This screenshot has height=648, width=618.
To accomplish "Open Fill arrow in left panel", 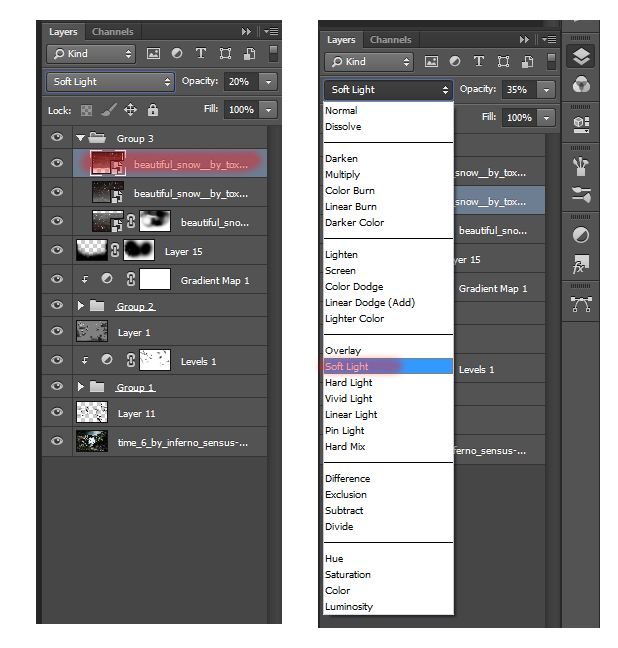I will pos(268,110).
